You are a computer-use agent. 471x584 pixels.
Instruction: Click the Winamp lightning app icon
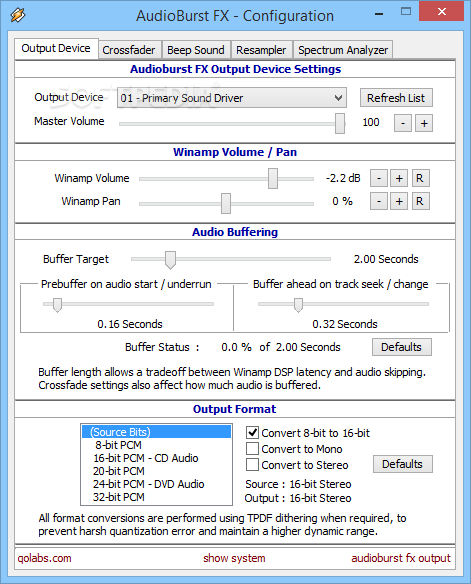click(x=17, y=15)
